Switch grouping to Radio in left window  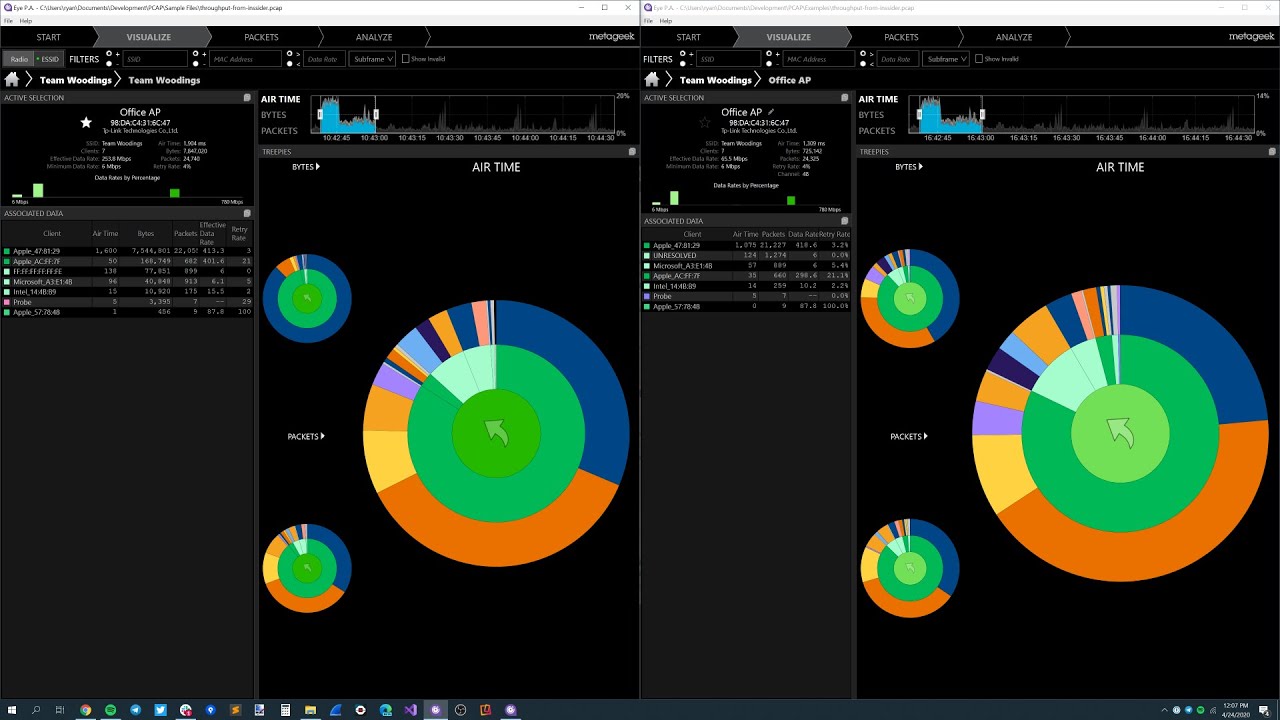[18, 59]
